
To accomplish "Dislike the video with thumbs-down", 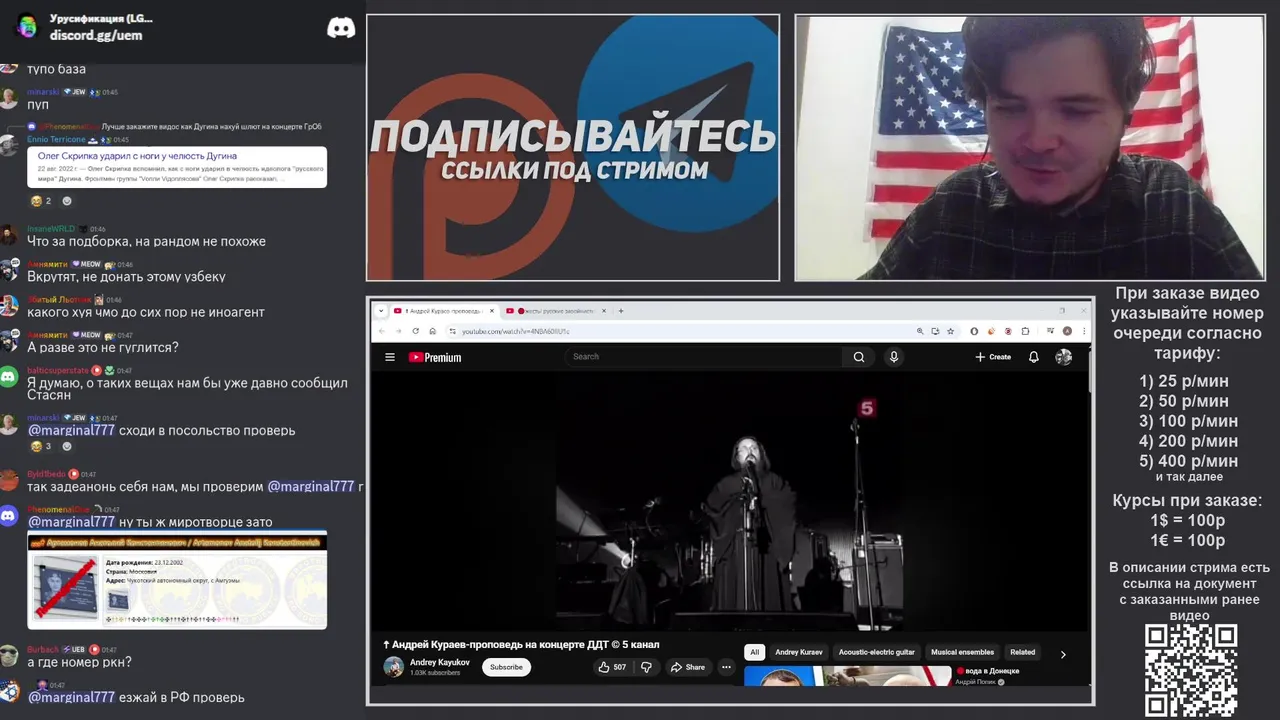I will coord(646,667).
